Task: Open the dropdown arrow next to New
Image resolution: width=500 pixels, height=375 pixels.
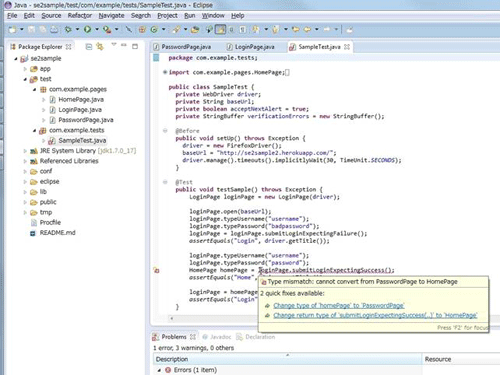Action: click(22, 30)
